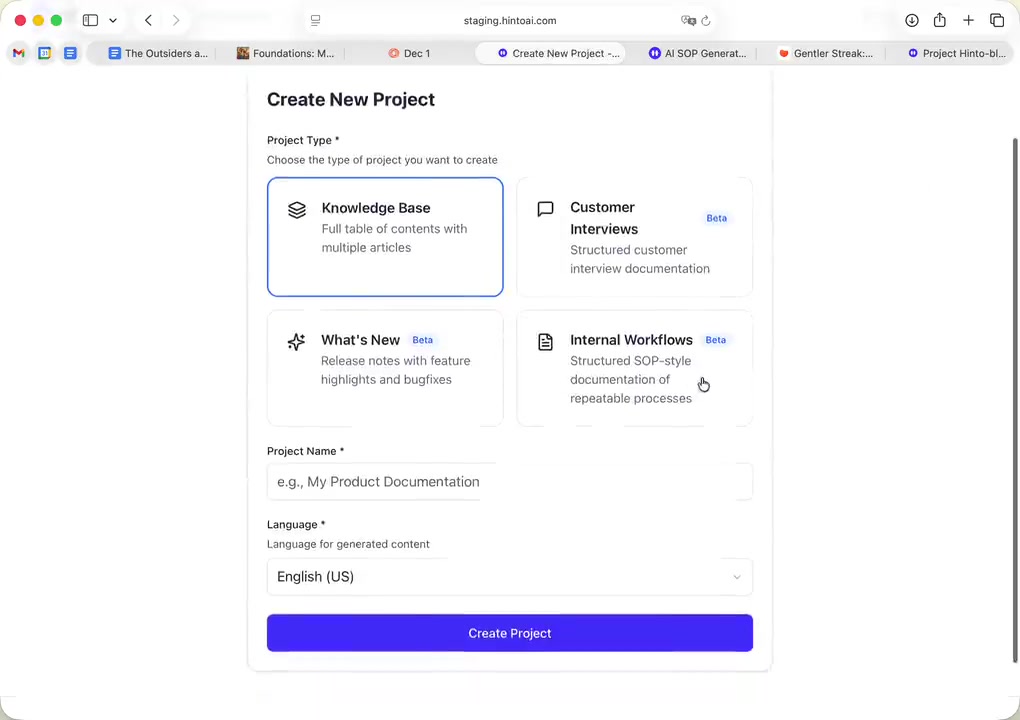
Task: Open a new tab with plus icon
Action: click(968, 20)
